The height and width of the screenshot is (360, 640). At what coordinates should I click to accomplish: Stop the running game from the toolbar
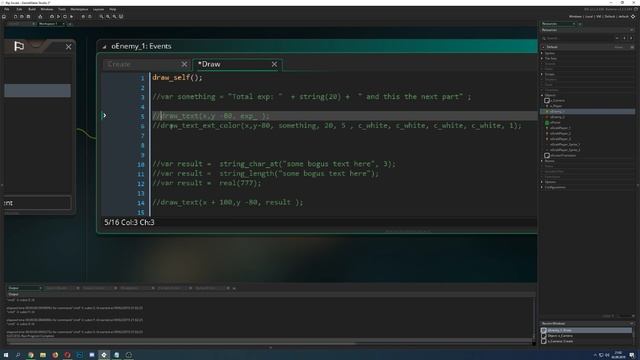[x=65, y=17]
